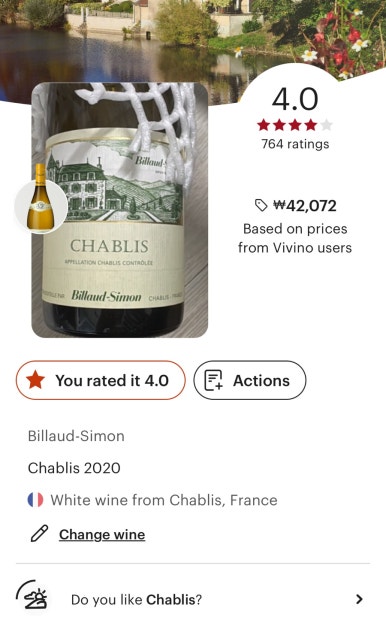Tap the weather taste-profile icon
This screenshot has height=626, width=386.
click(x=32, y=595)
